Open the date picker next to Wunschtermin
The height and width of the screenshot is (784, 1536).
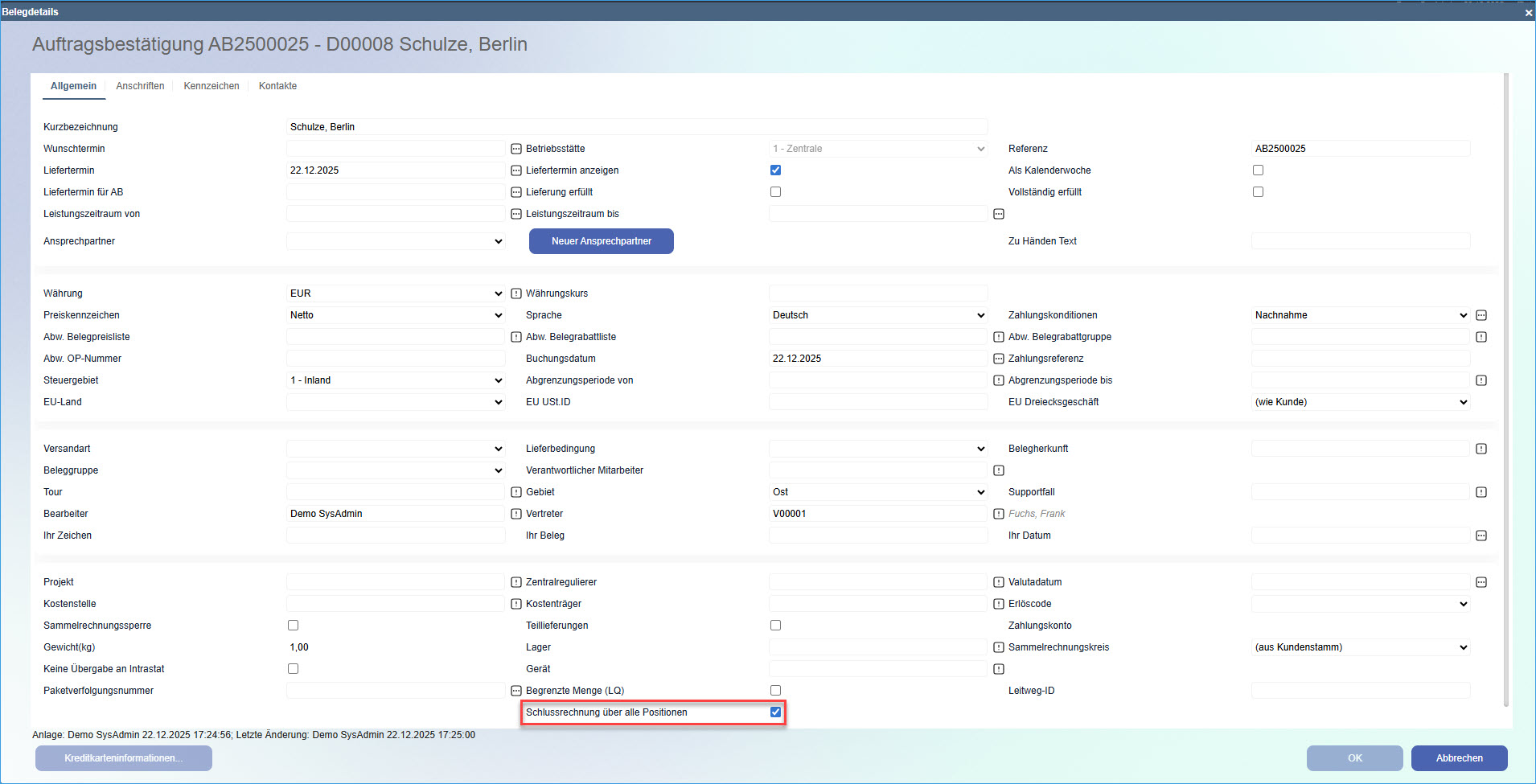pos(515,148)
